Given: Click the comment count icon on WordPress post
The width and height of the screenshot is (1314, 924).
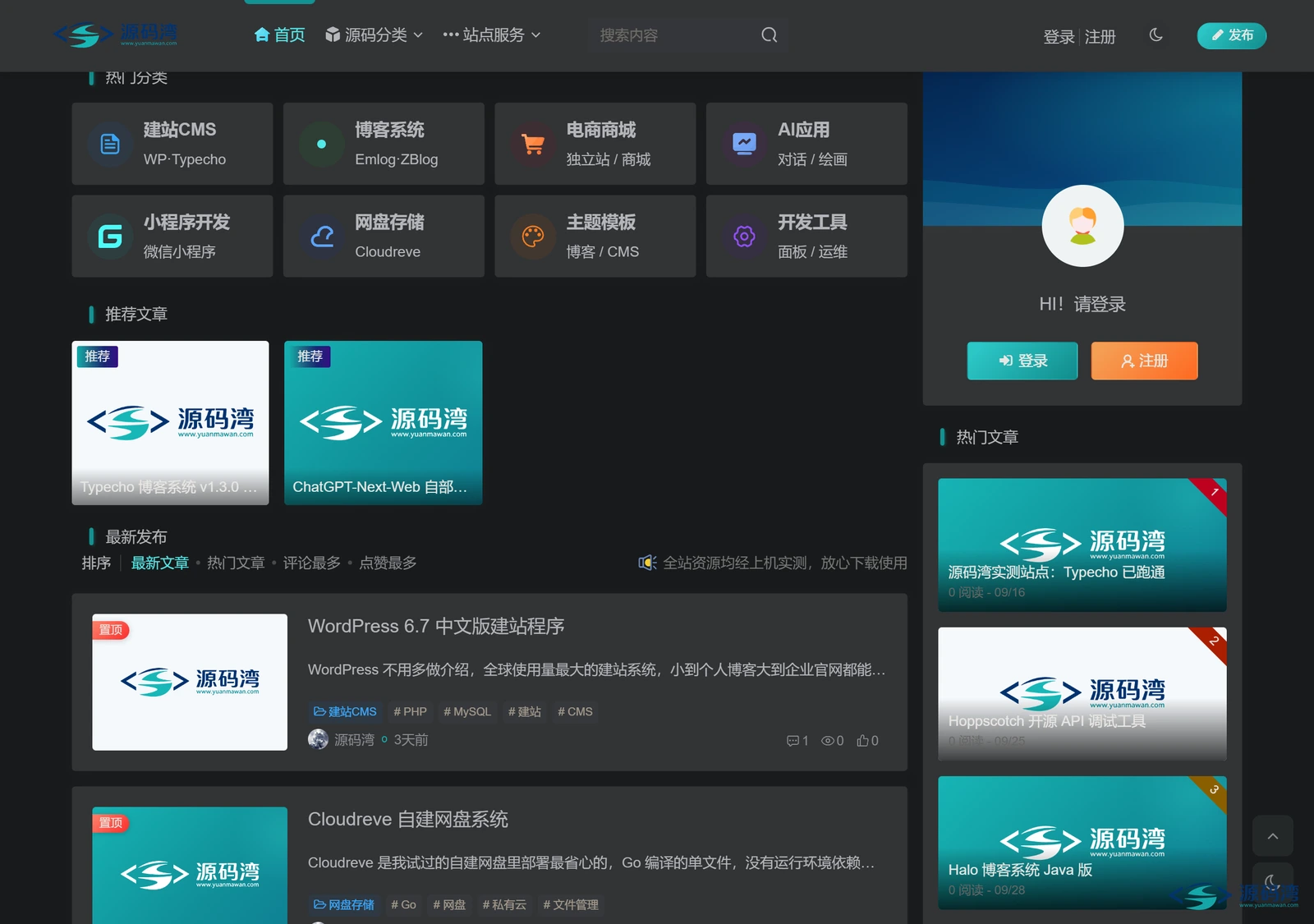Looking at the screenshot, I should click(x=793, y=741).
